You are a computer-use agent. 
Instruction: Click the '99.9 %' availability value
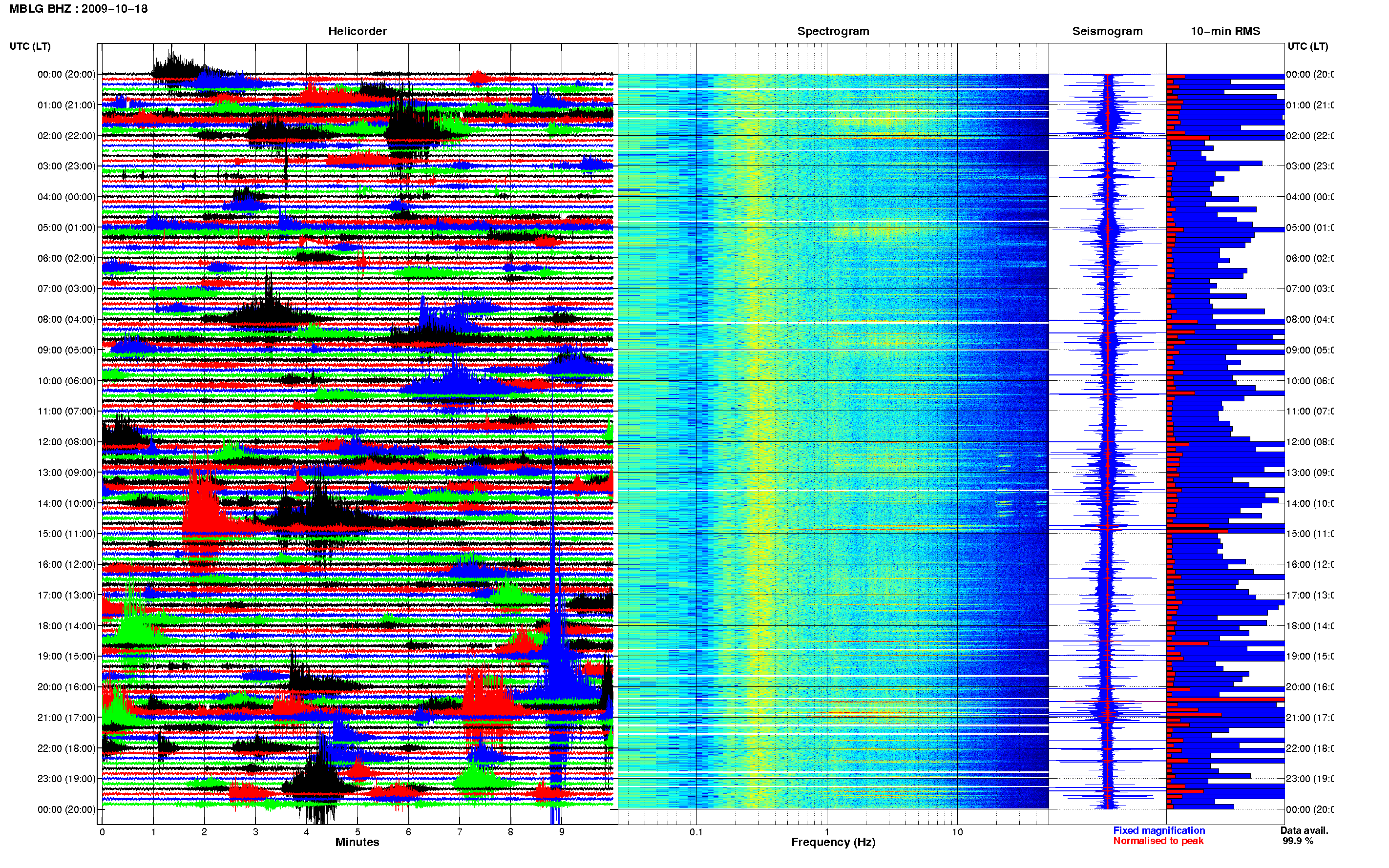click(x=1298, y=841)
